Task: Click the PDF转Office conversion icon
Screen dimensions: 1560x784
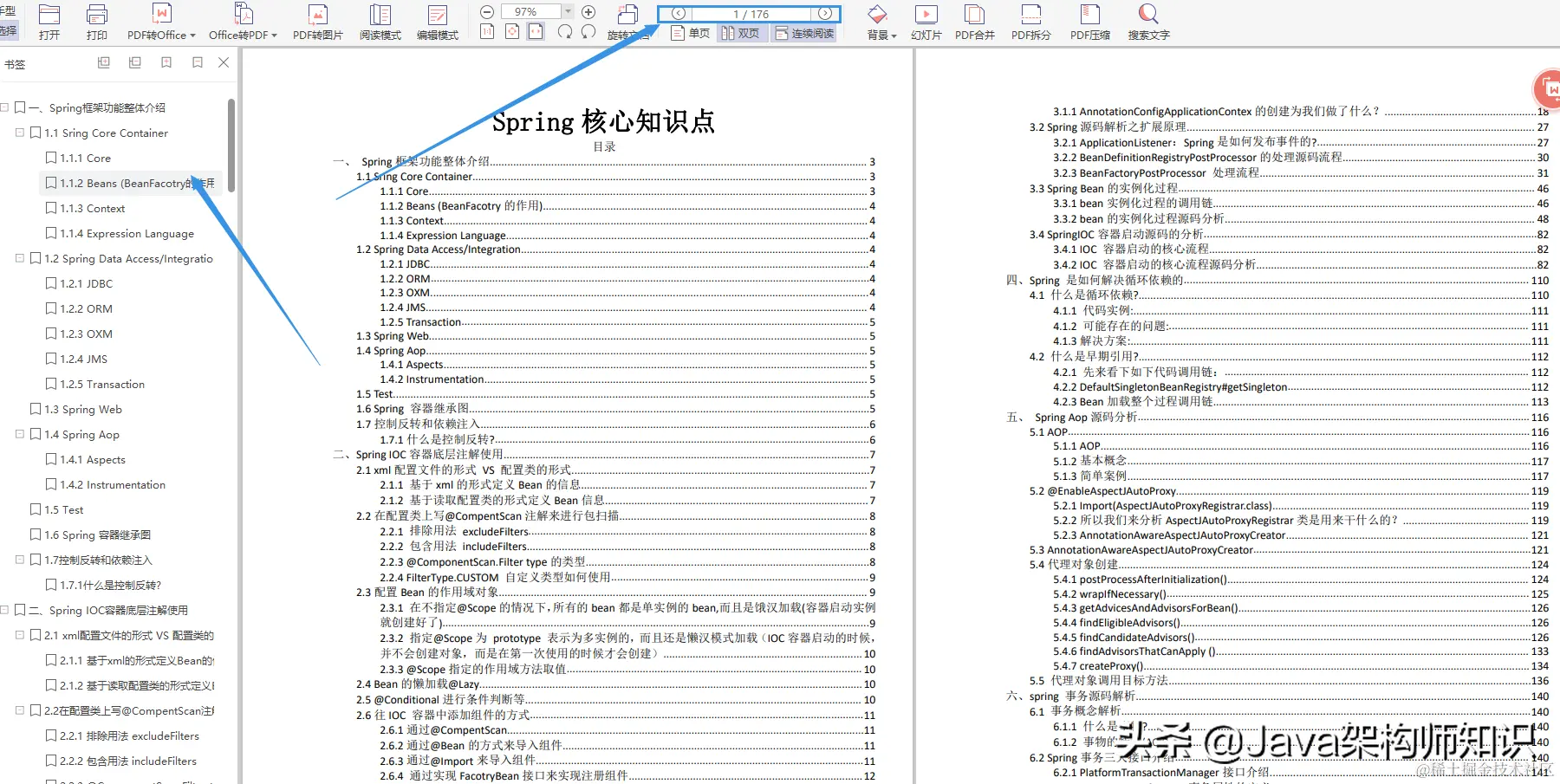Action: 161,15
